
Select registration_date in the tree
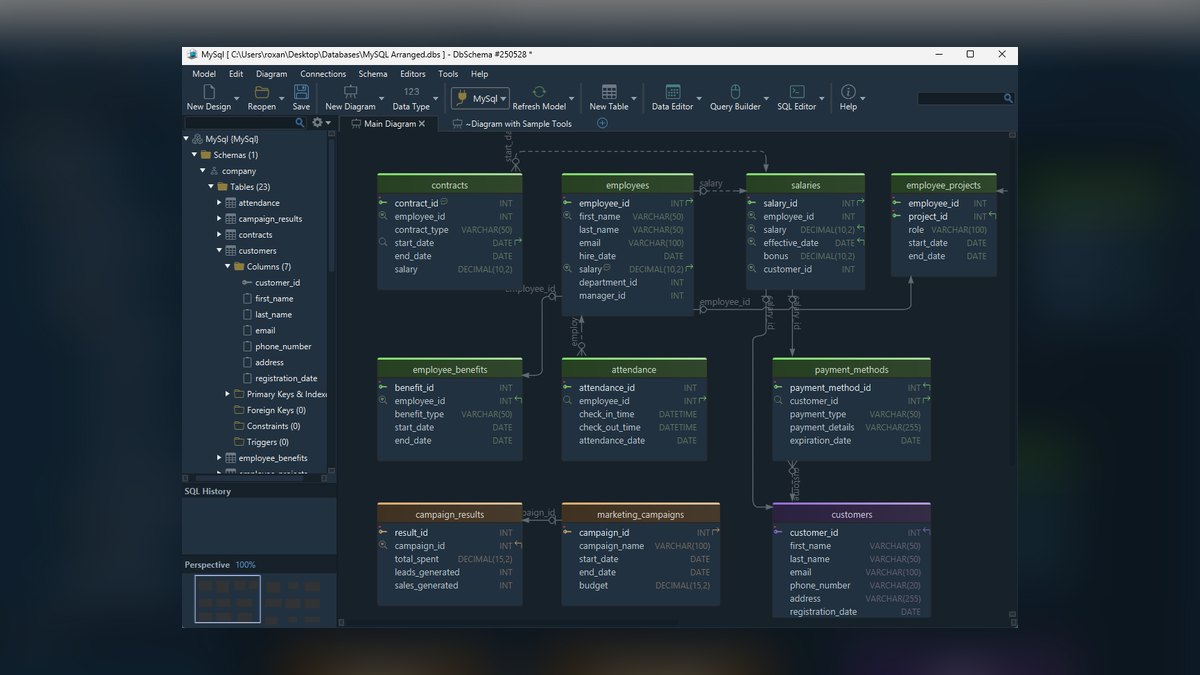[286, 379]
